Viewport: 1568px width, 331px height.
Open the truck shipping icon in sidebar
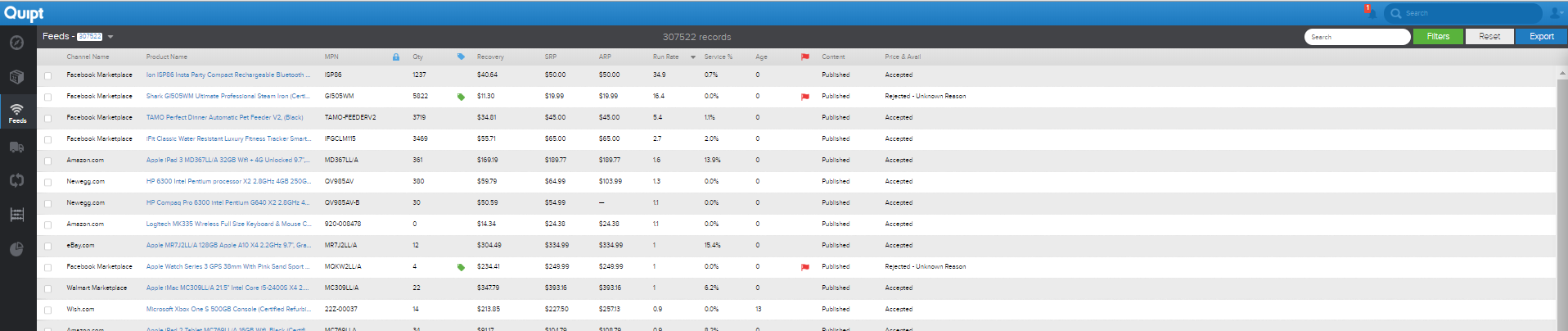(x=16, y=147)
